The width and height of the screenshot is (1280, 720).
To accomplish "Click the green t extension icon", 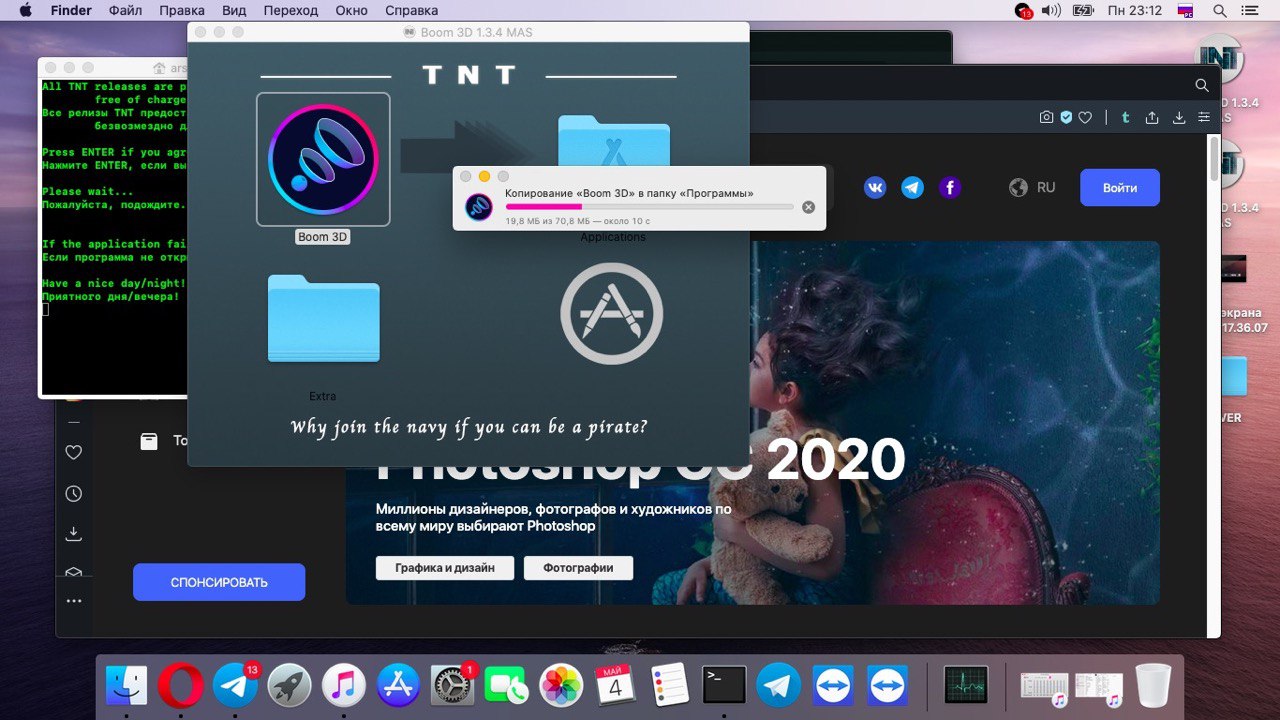I will click(x=1125, y=117).
